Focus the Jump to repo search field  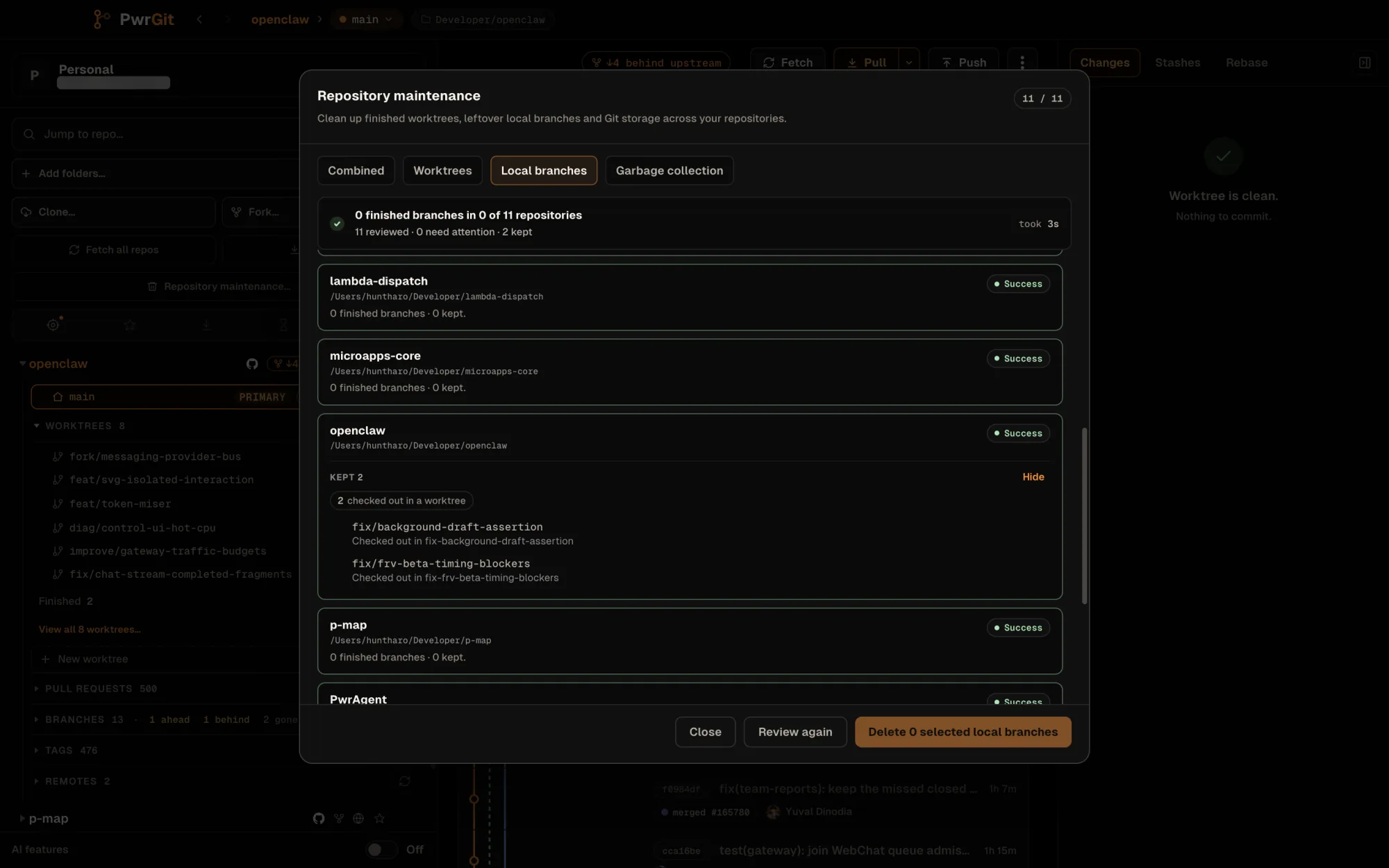[156, 134]
